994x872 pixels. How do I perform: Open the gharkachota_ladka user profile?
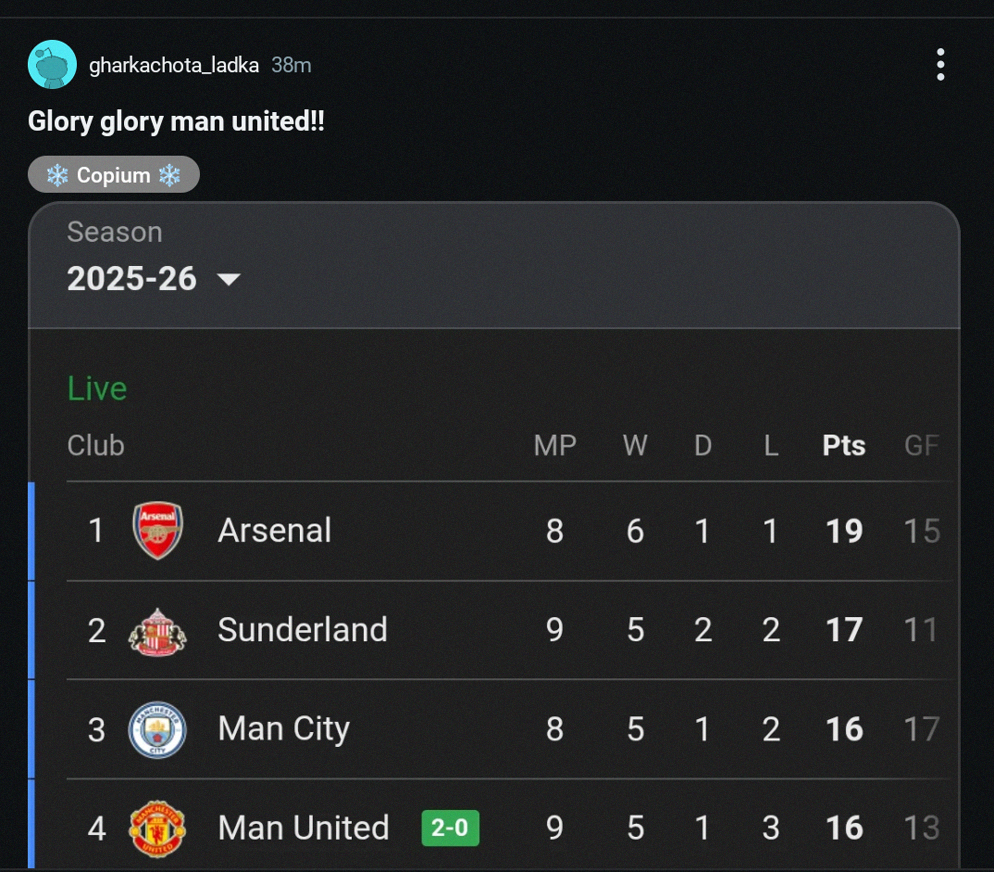[x=174, y=65]
